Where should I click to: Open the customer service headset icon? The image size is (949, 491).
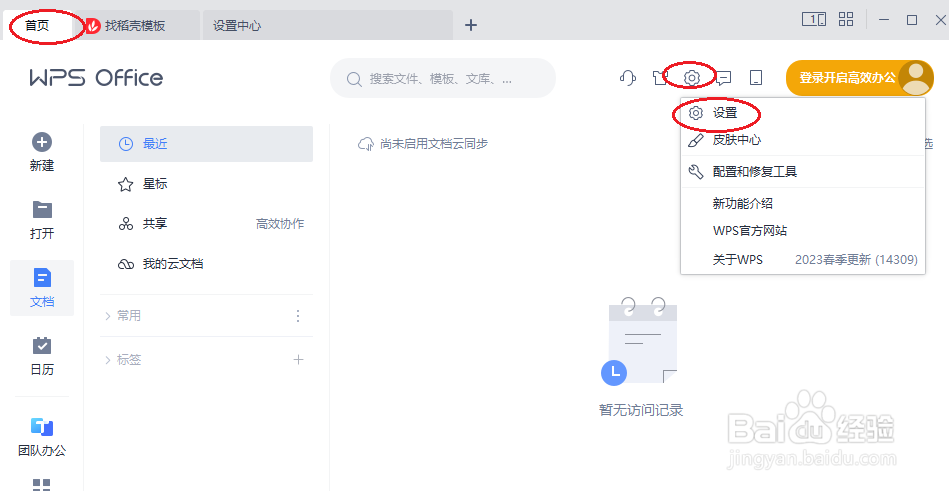pyautogui.click(x=628, y=78)
